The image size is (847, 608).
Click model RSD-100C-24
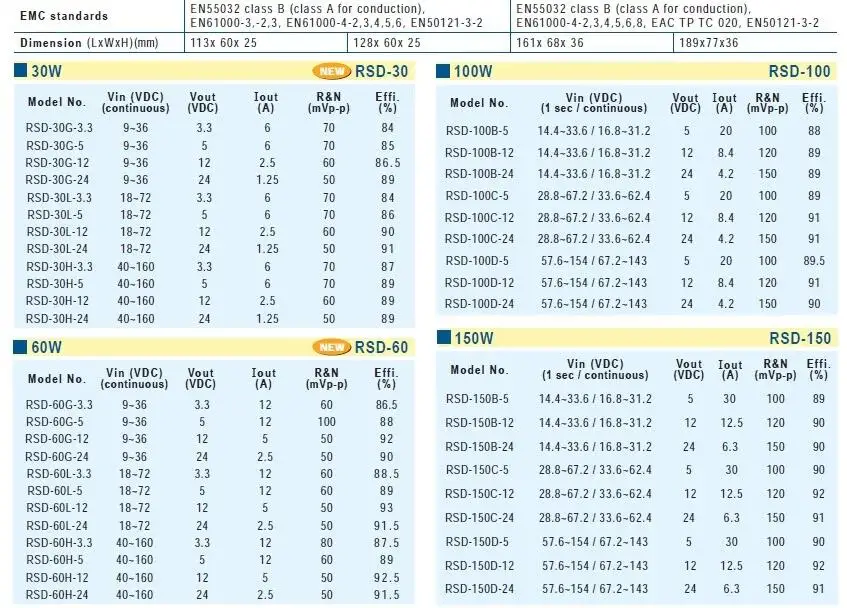479,239
